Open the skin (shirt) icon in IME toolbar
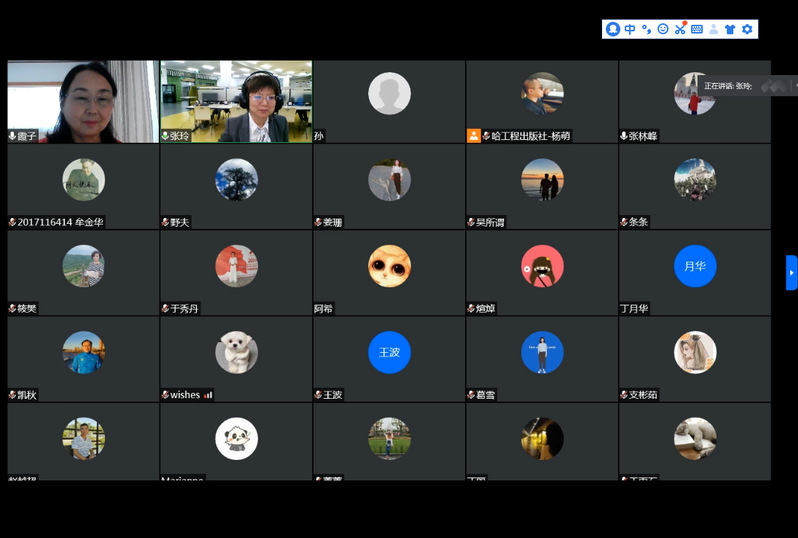The width and height of the screenshot is (798, 538). coord(730,29)
